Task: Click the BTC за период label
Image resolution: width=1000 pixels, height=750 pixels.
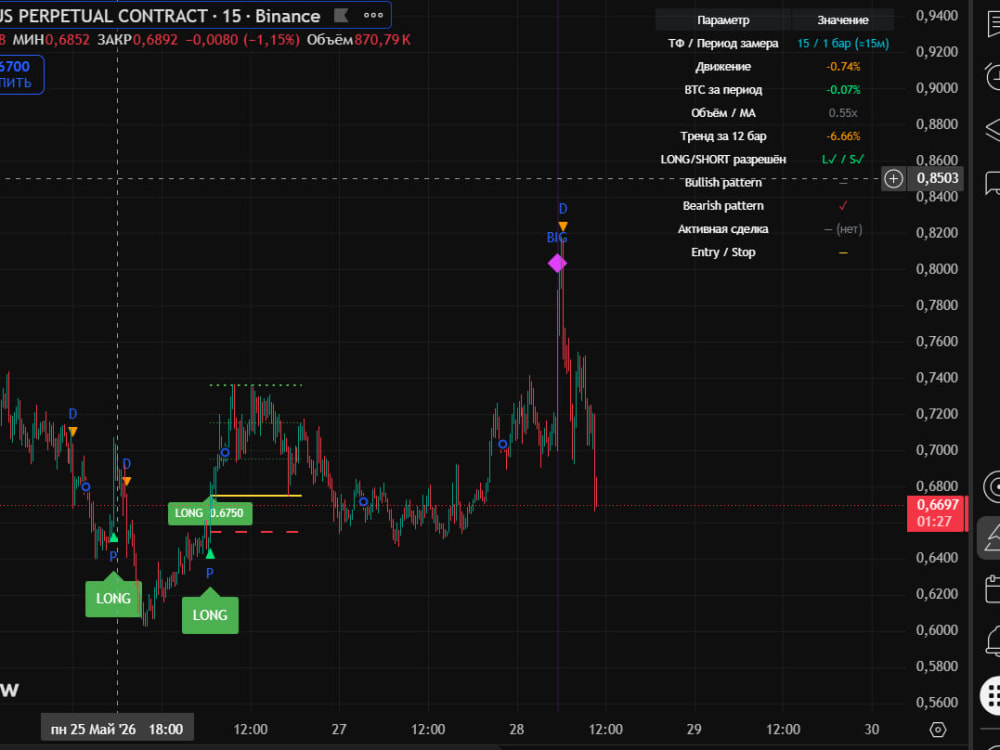Action: [723, 90]
